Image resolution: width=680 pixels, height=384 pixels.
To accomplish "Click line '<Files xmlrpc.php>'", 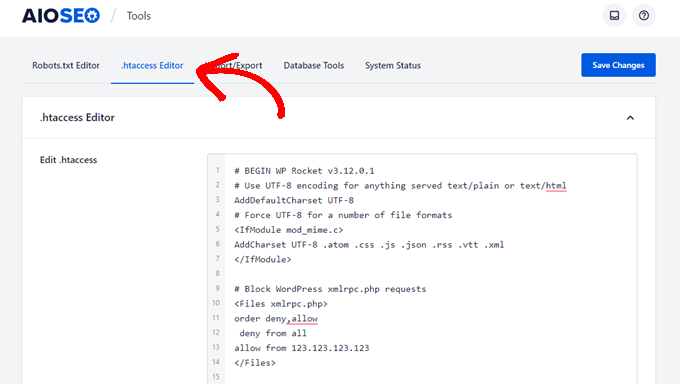I will coord(281,304).
